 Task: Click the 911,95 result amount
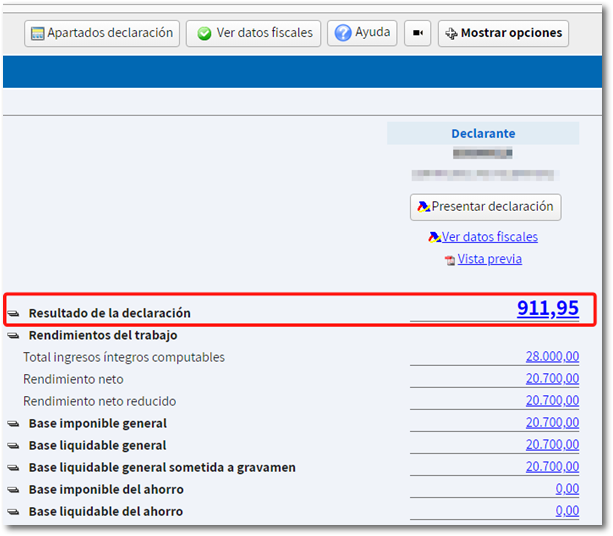pyautogui.click(x=547, y=308)
